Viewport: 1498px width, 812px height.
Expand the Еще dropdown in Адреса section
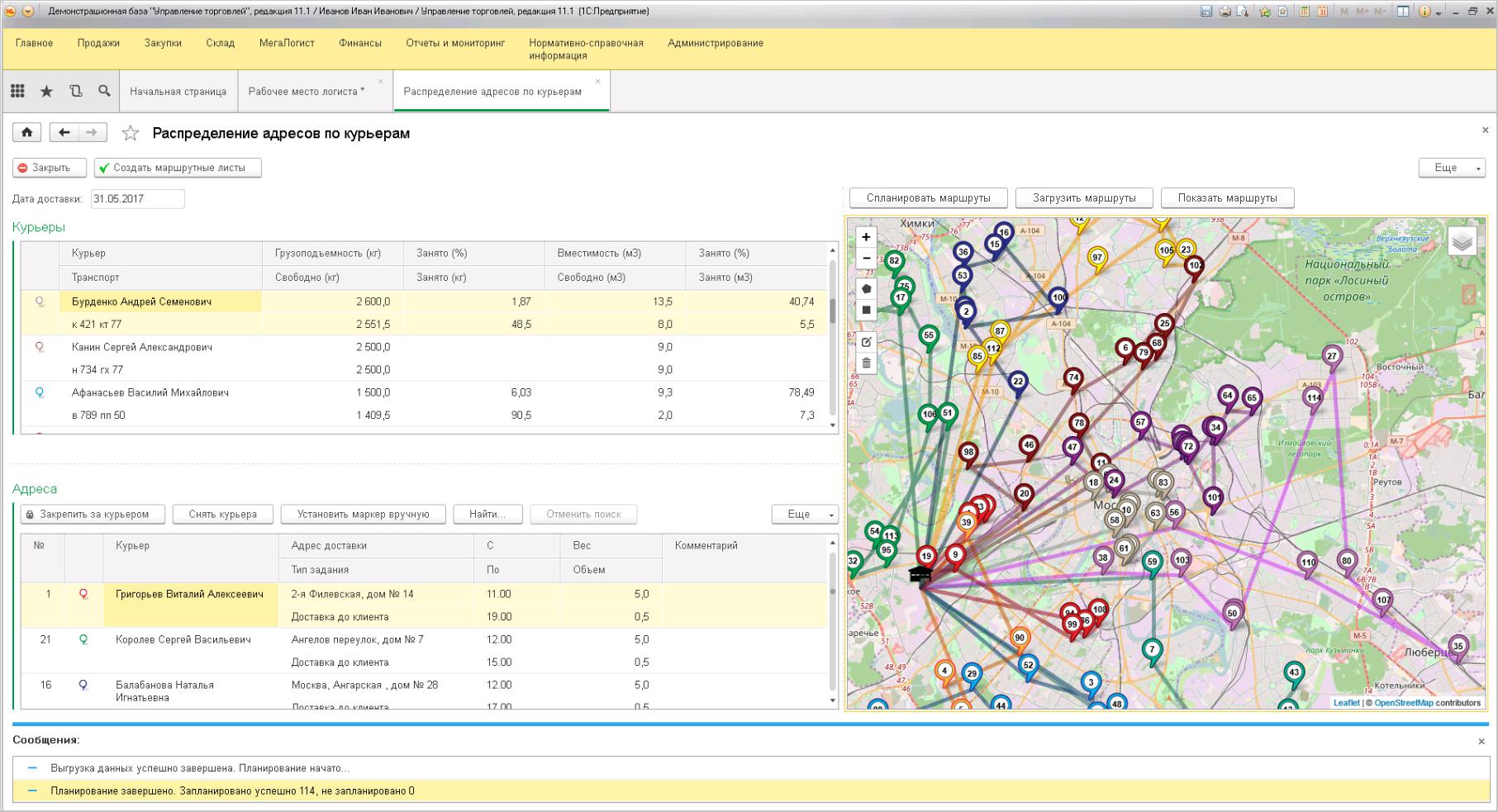(x=805, y=514)
